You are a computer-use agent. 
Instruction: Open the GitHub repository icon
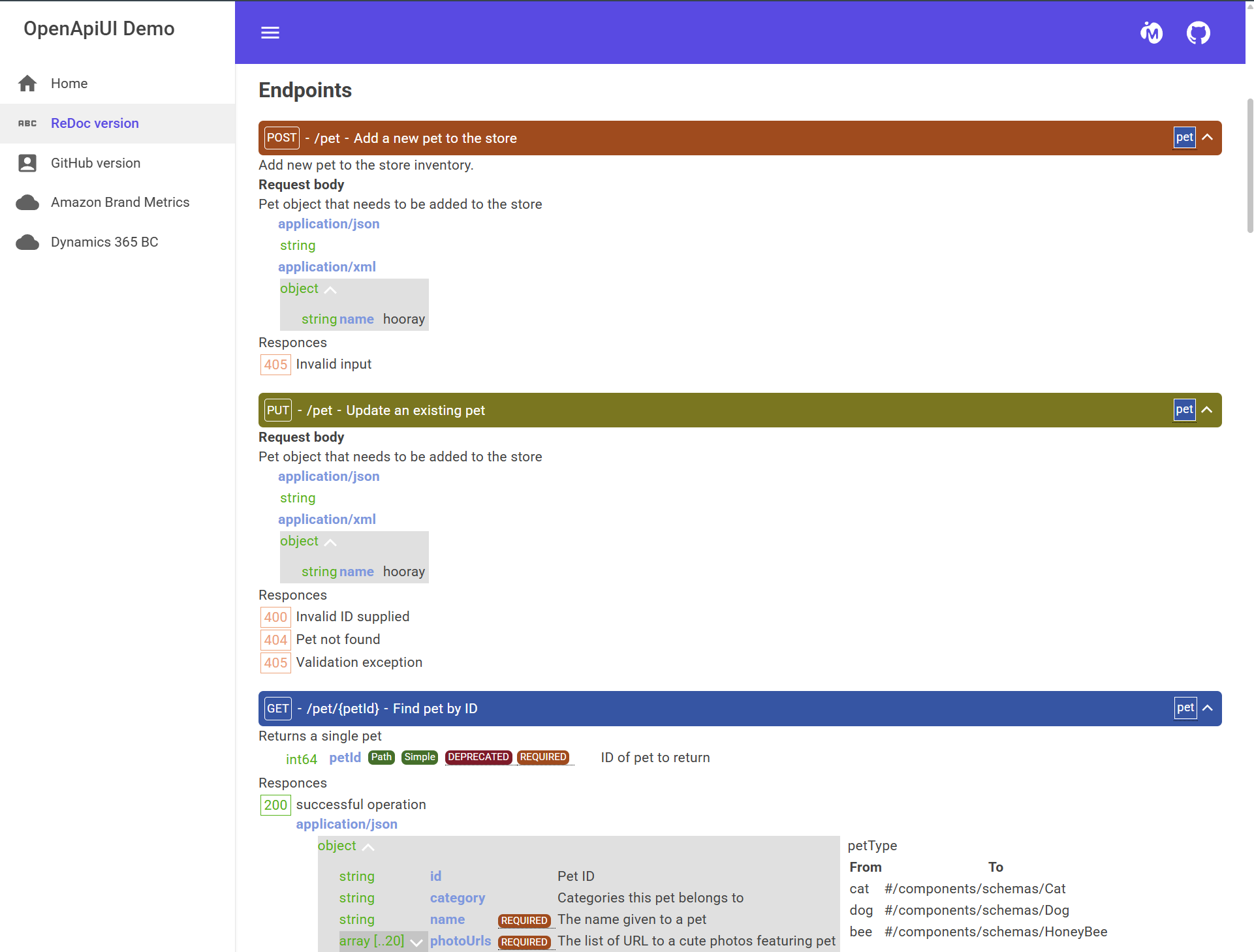tap(1198, 33)
